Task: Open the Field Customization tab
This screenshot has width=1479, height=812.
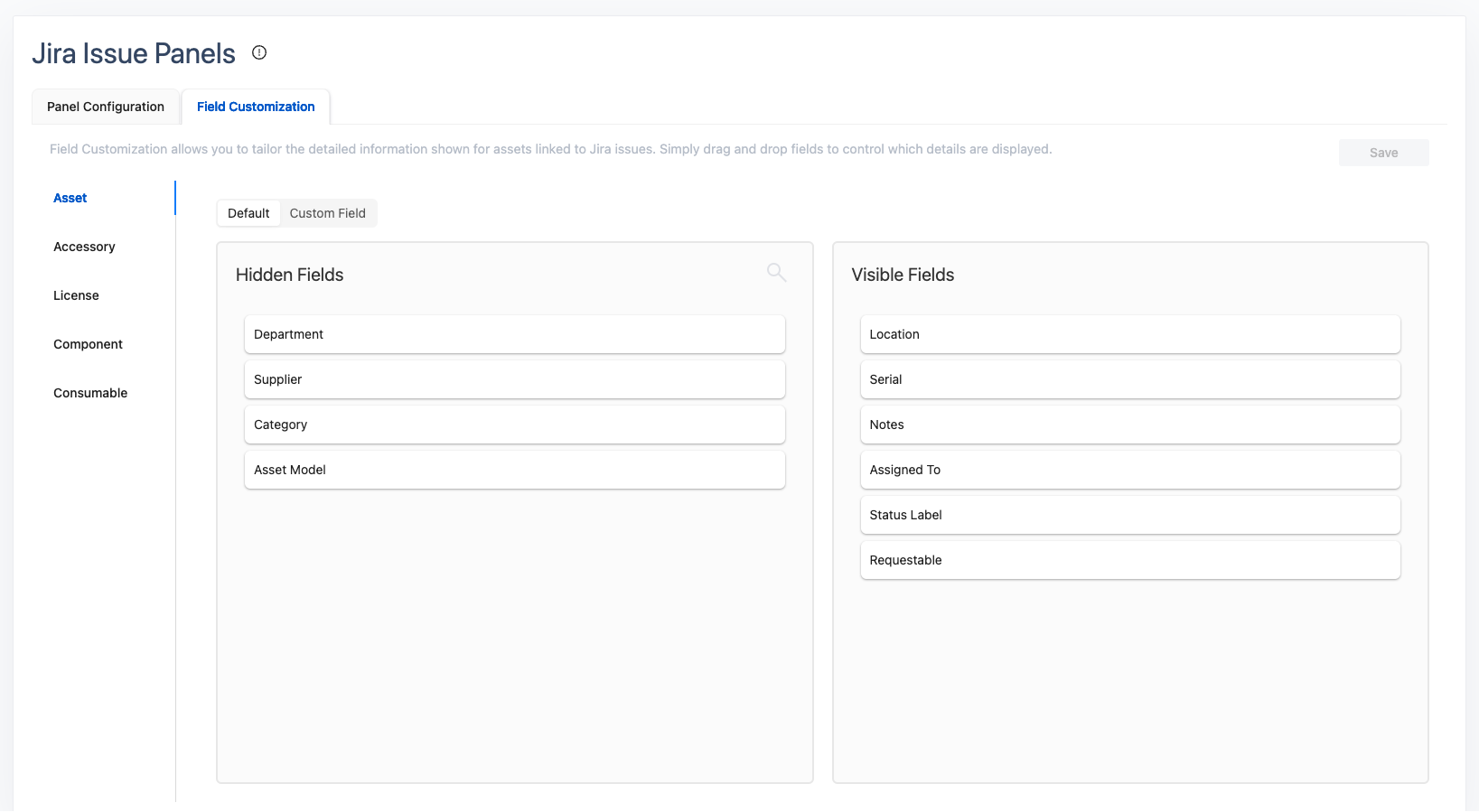Action: (256, 107)
